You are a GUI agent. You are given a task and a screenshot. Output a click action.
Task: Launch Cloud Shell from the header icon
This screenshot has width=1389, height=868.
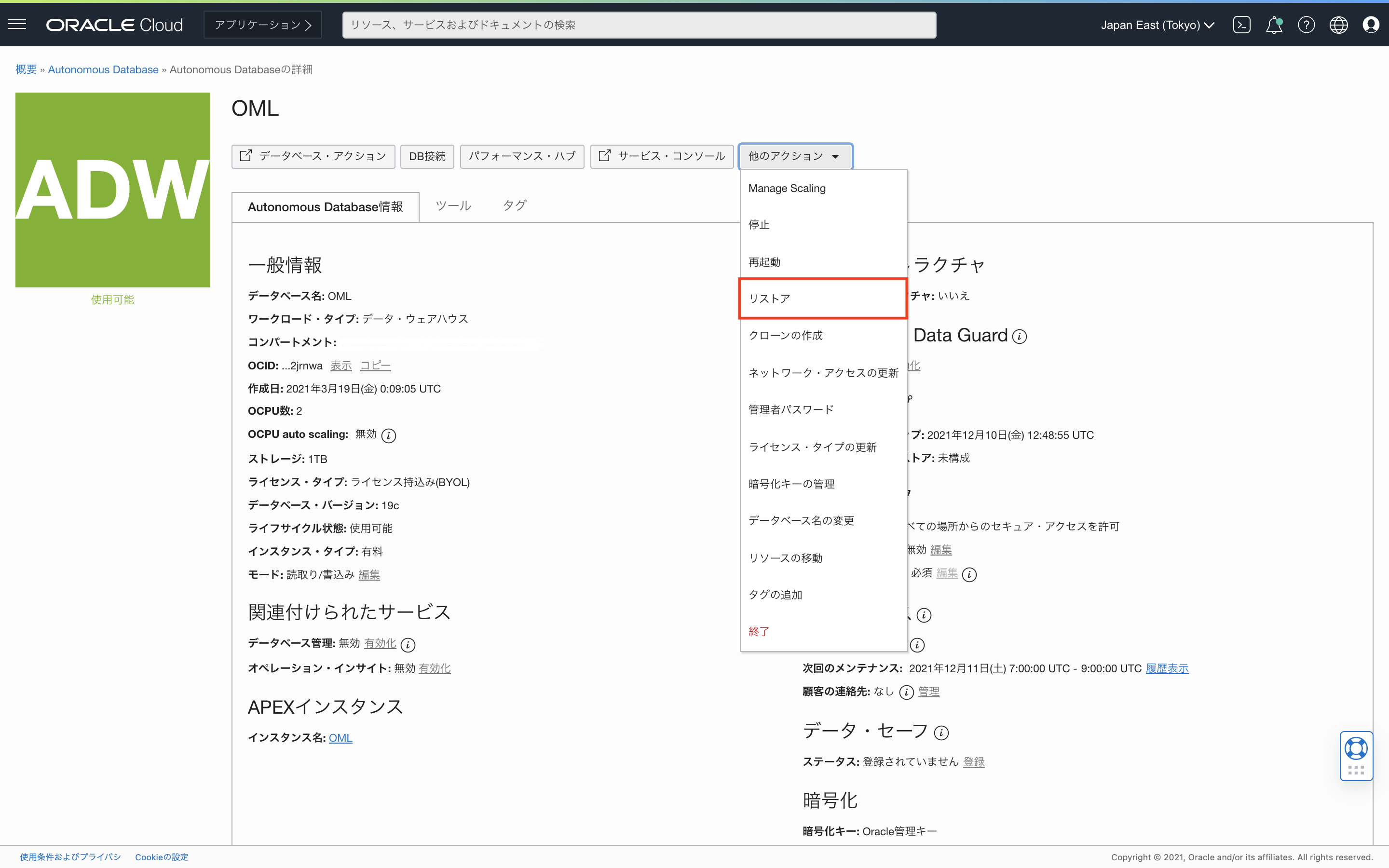tap(1241, 25)
